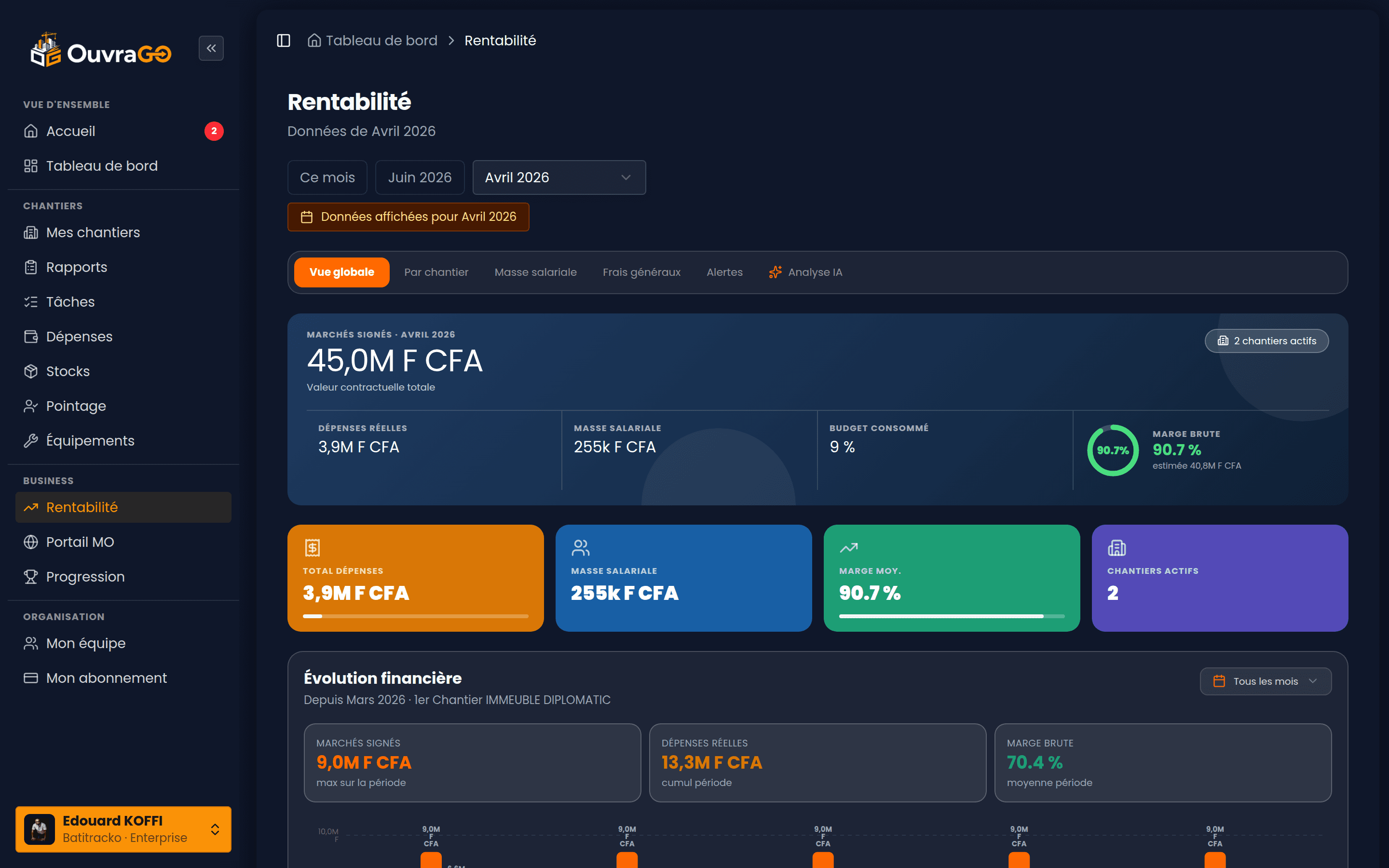Open the Analyse IA tab

point(806,272)
